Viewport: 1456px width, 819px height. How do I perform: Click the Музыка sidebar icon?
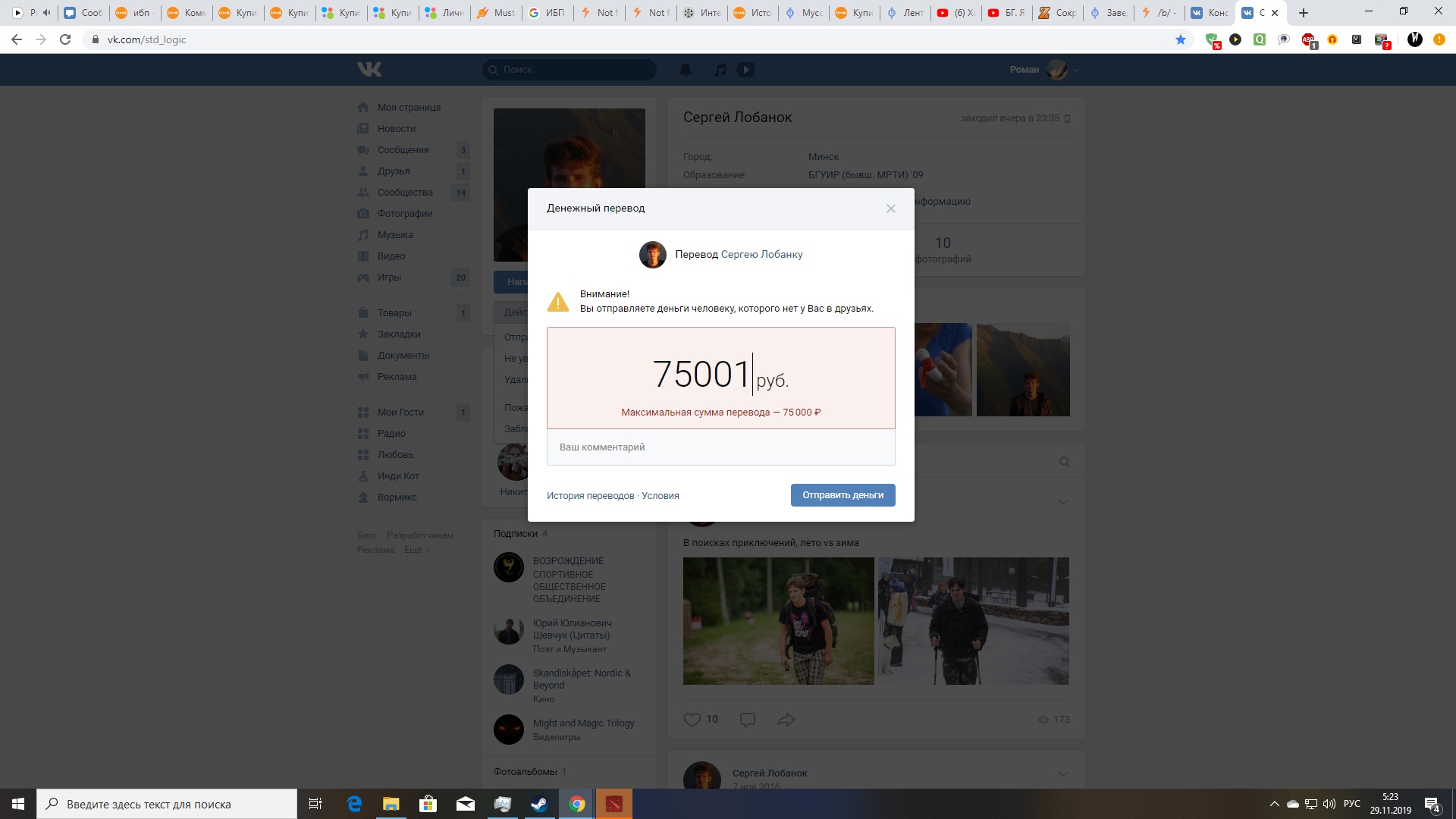point(363,235)
